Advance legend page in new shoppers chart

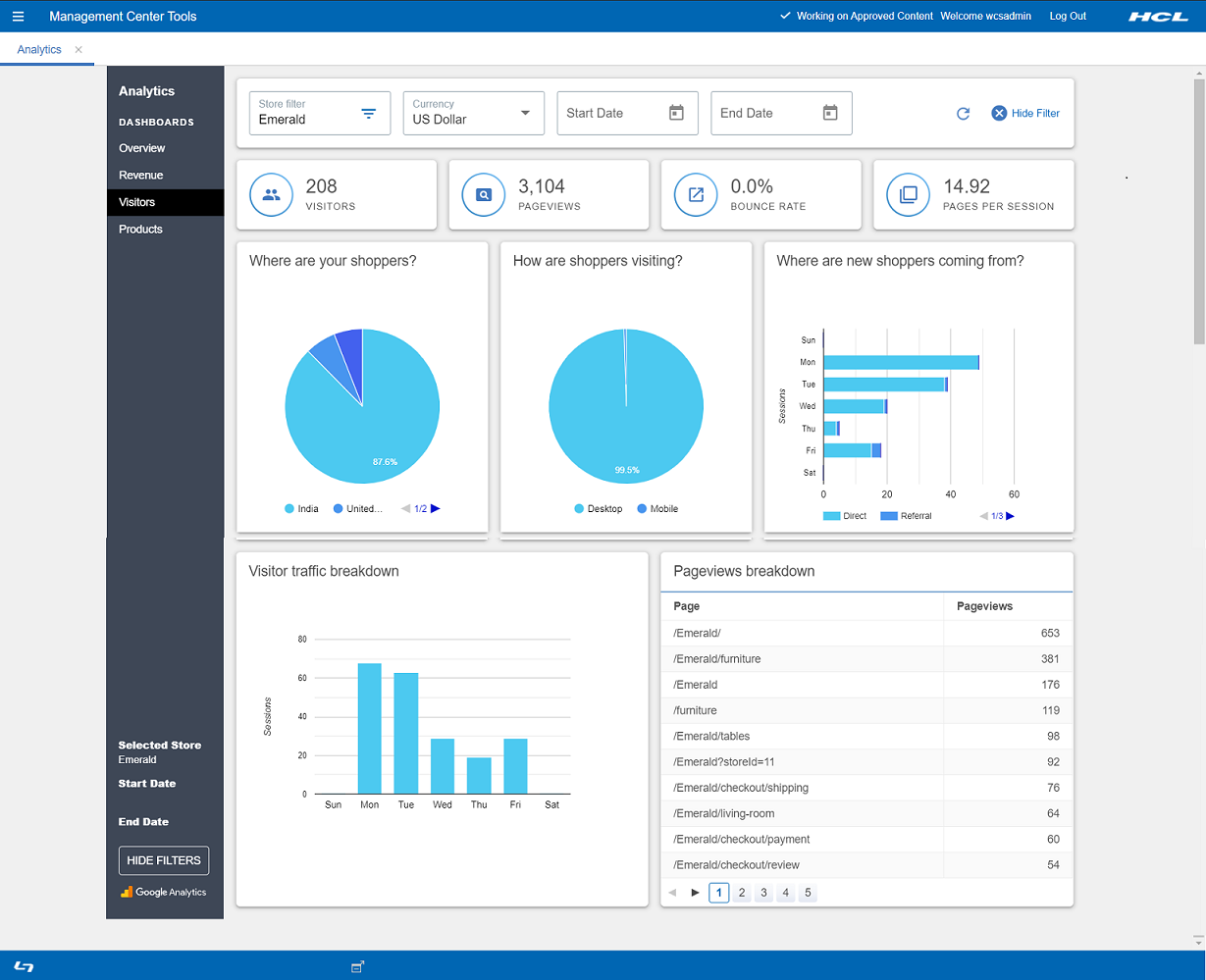pos(1010,516)
